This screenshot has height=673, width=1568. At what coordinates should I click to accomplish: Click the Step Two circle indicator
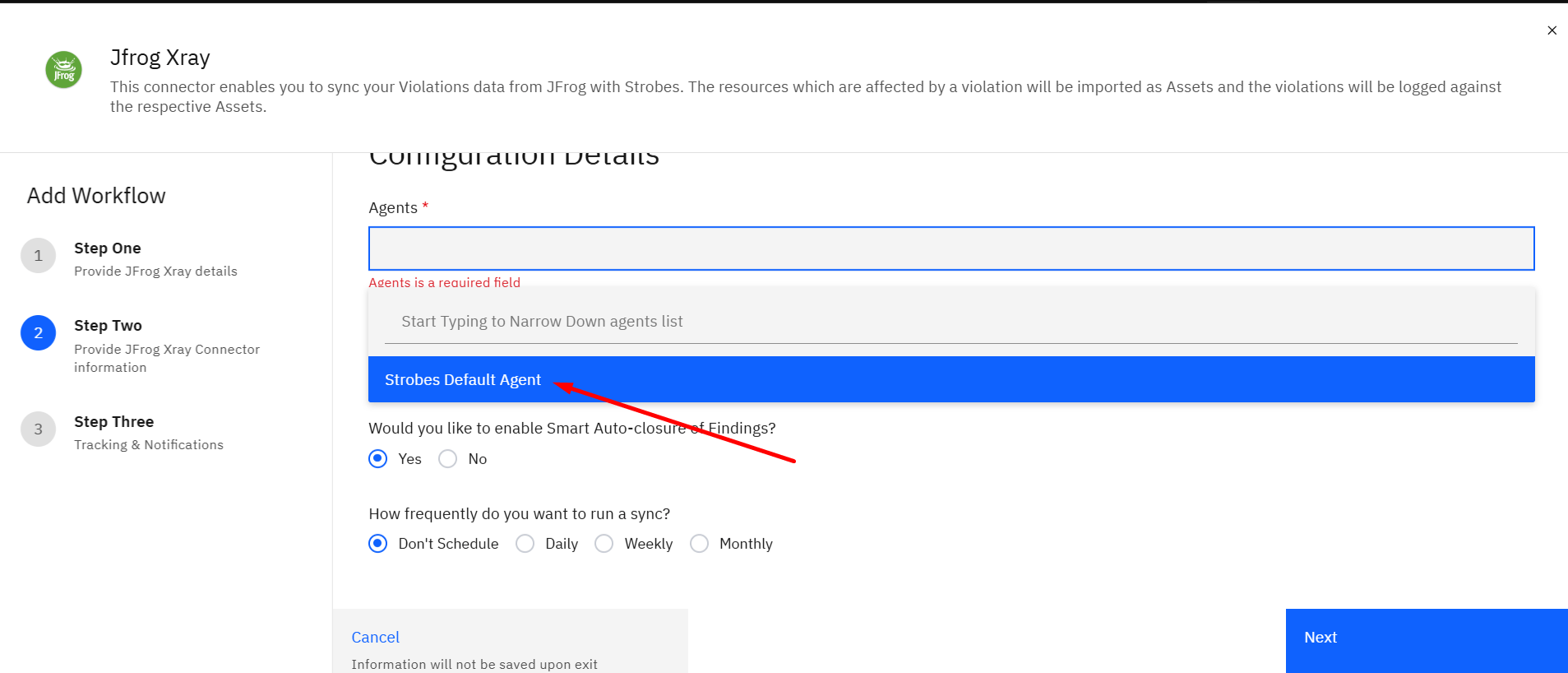coord(38,333)
